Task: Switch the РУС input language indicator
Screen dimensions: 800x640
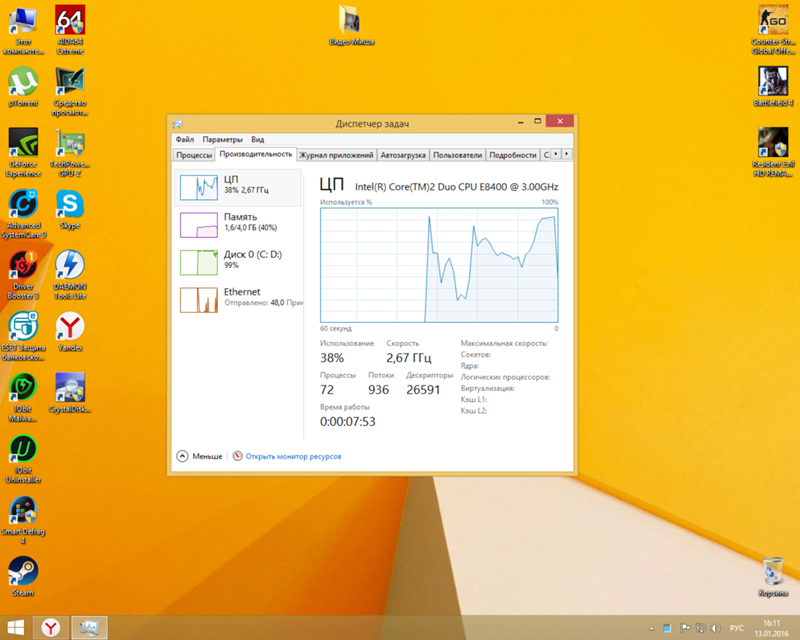Action: click(x=737, y=628)
